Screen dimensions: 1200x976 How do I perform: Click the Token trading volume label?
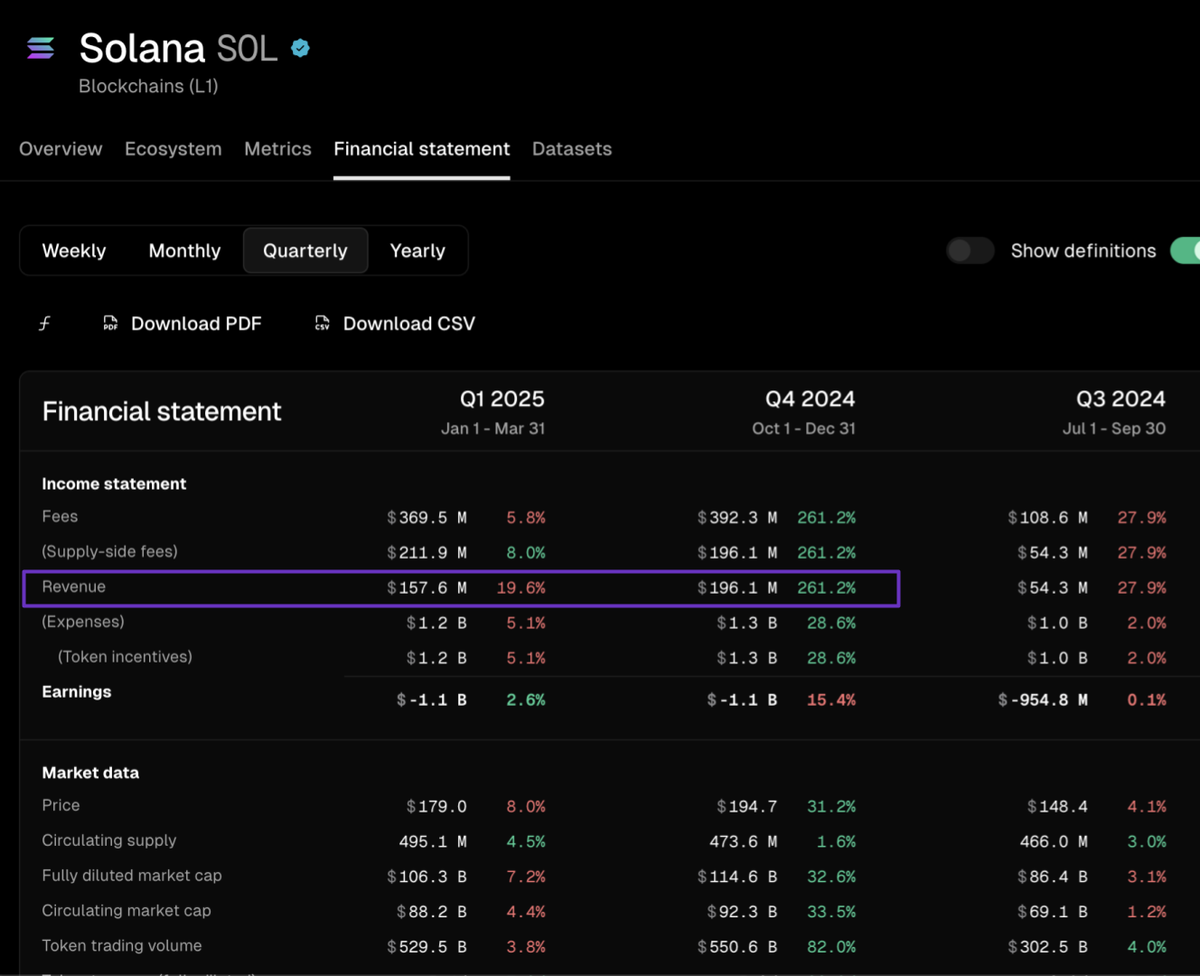pyautogui.click(x=122, y=946)
